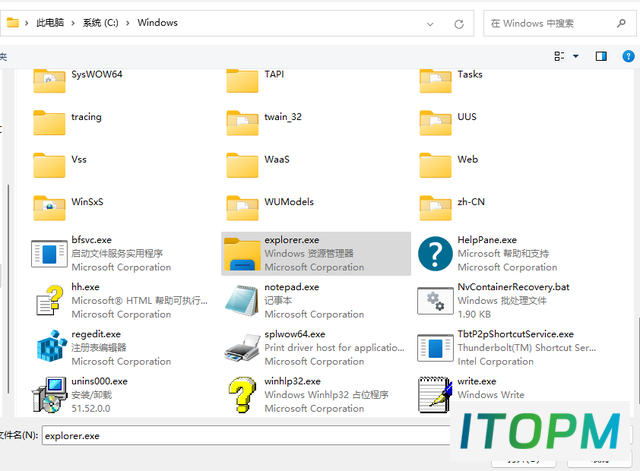Screen dimensions: 640x471
Task: Click the file name input field
Action: [246, 435]
